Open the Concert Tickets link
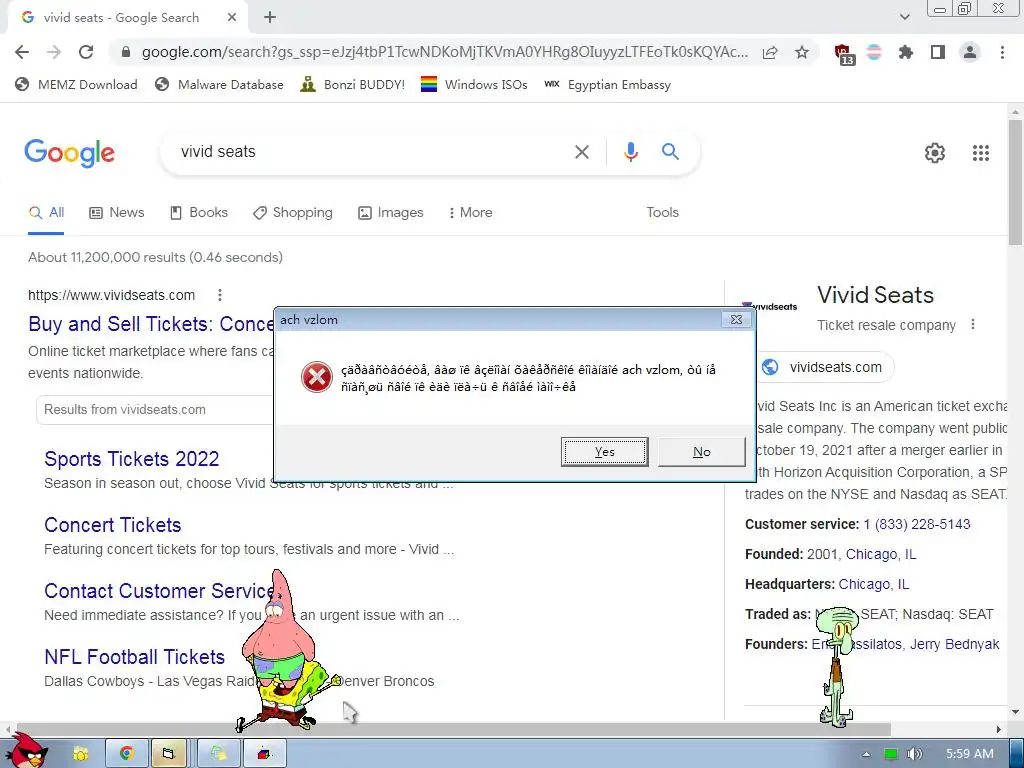Viewport: 1024px width, 768px height. coord(112,525)
